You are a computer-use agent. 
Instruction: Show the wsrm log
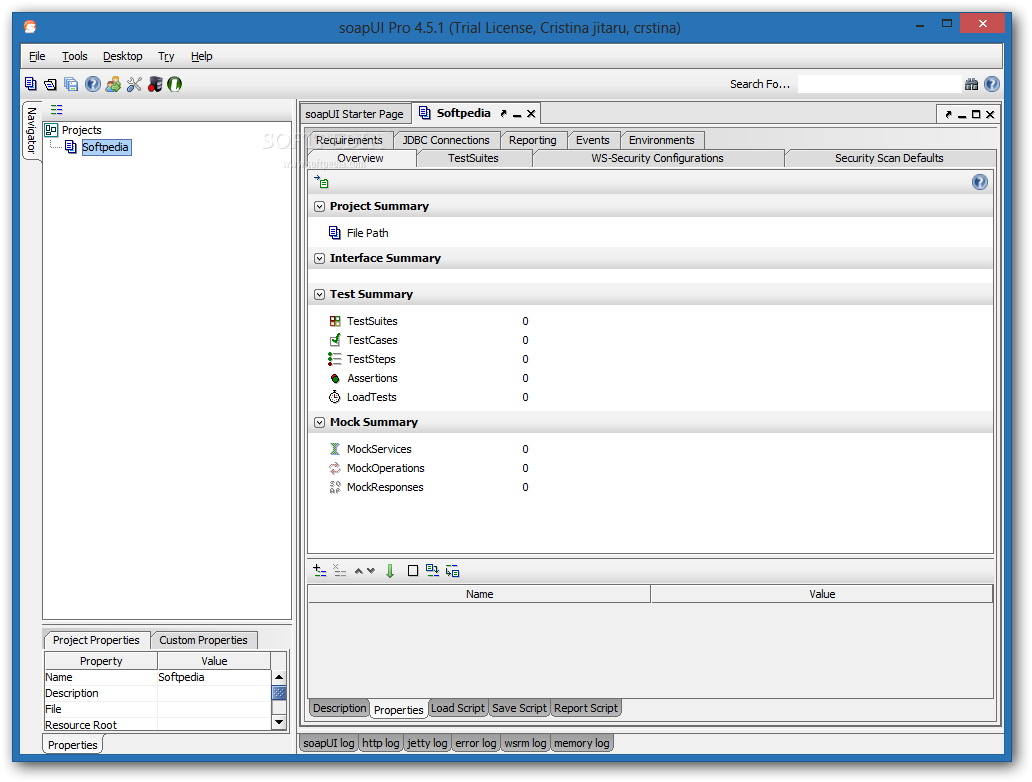(x=525, y=743)
